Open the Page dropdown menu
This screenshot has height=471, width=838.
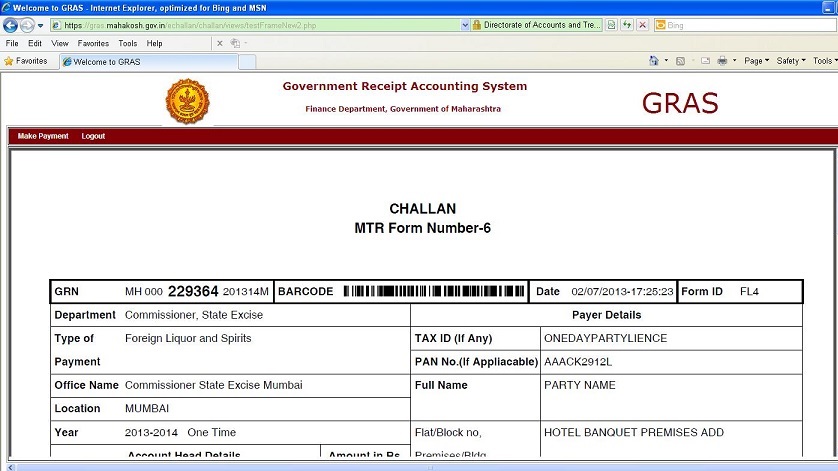(756, 61)
